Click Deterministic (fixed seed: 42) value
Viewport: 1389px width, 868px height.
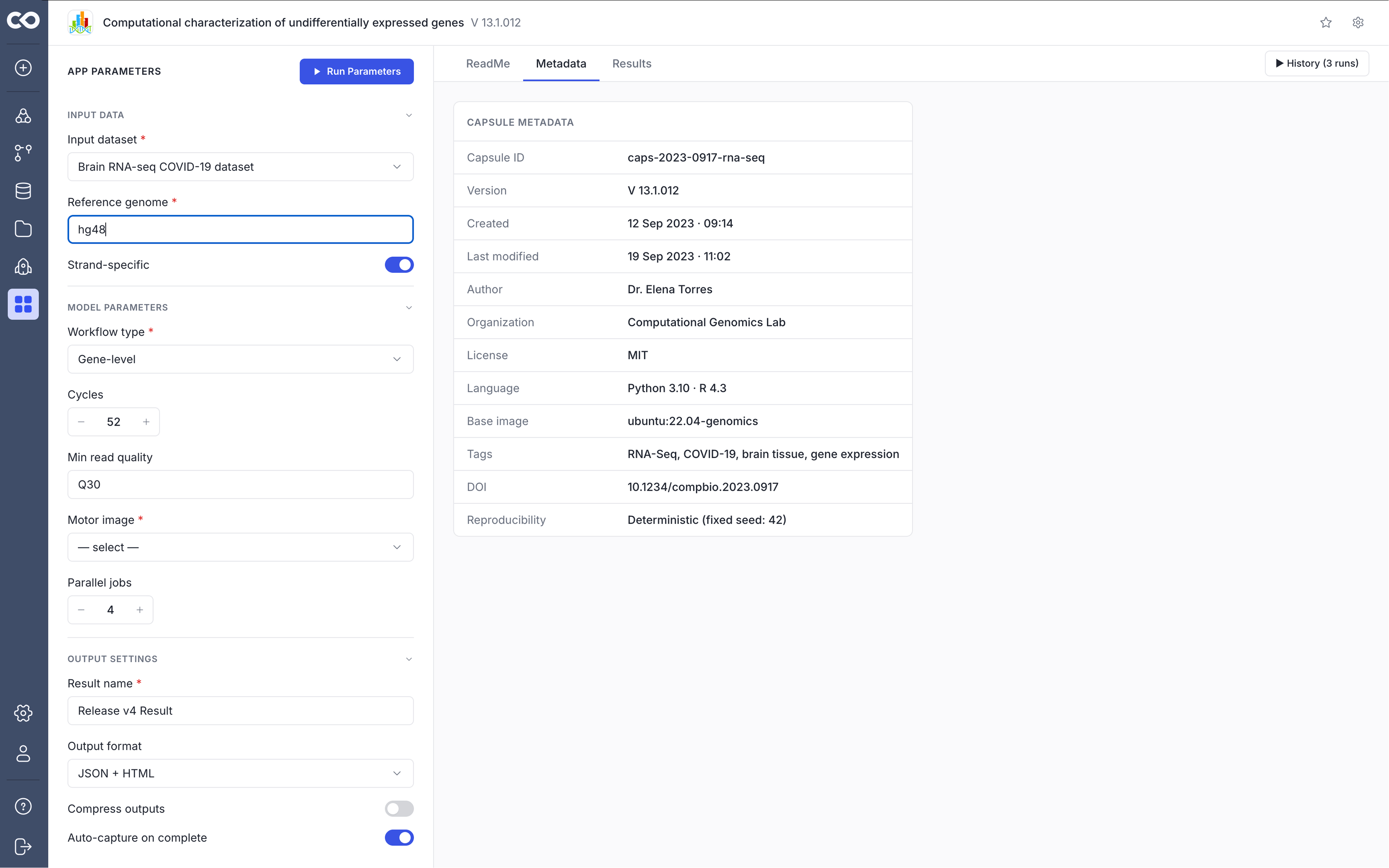707,520
